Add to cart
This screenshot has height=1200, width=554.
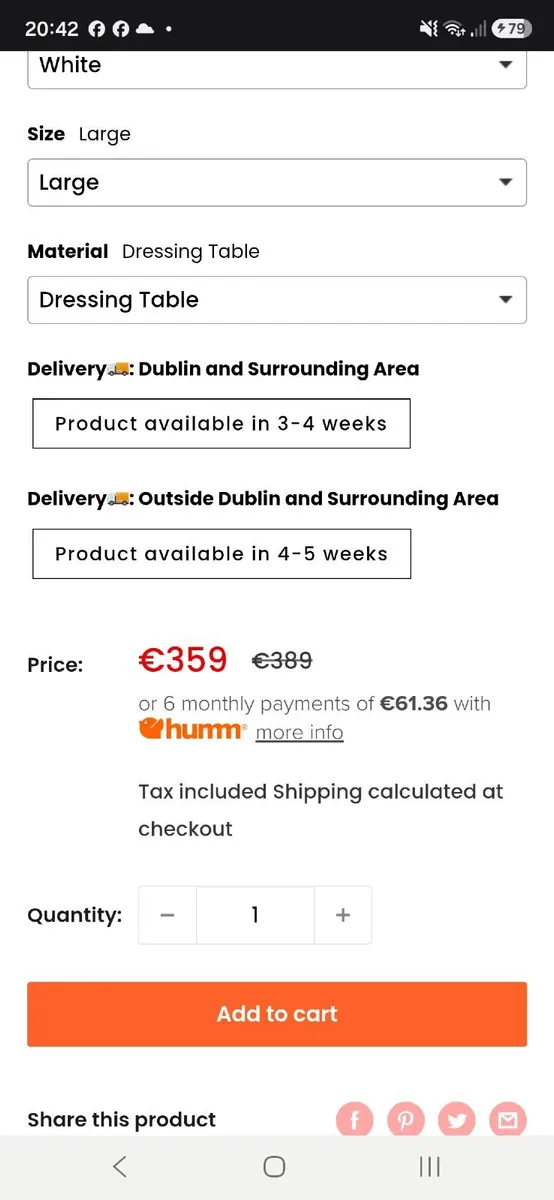(x=277, y=1014)
